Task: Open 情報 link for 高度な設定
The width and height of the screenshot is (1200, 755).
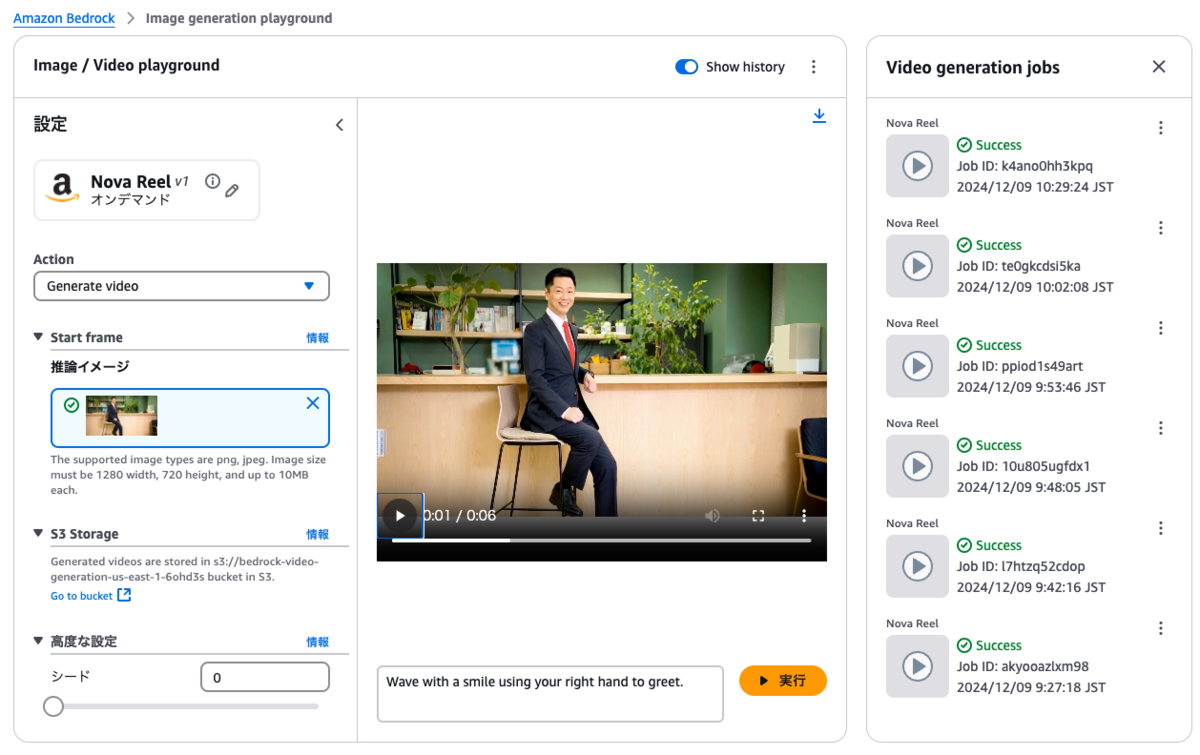Action: point(317,642)
